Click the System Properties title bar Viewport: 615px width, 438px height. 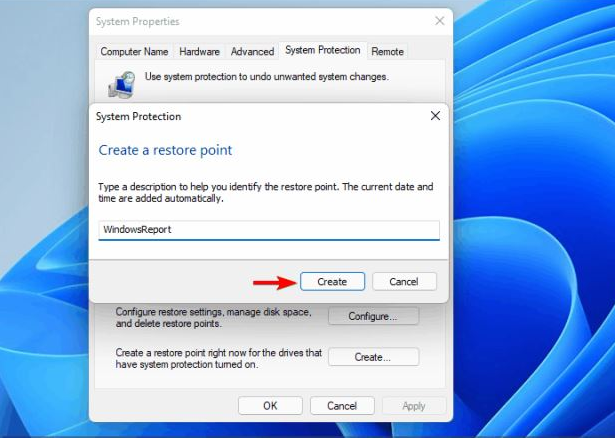pos(250,20)
